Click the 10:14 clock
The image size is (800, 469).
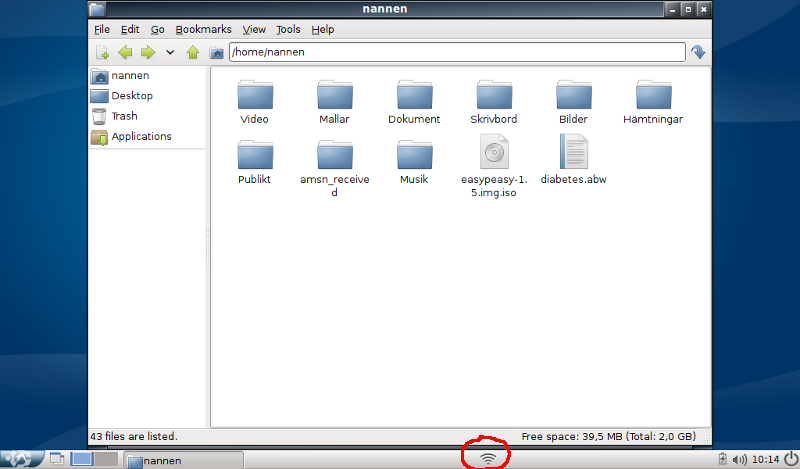pyautogui.click(x=765, y=460)
